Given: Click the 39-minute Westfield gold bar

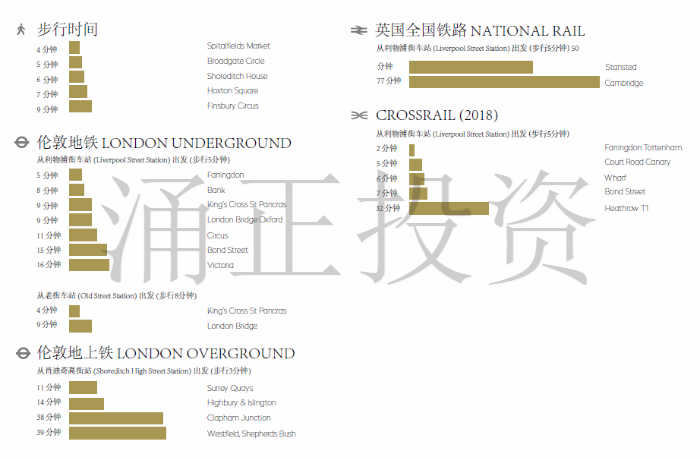Looking at the screenshot, I should tap(117, 433).
